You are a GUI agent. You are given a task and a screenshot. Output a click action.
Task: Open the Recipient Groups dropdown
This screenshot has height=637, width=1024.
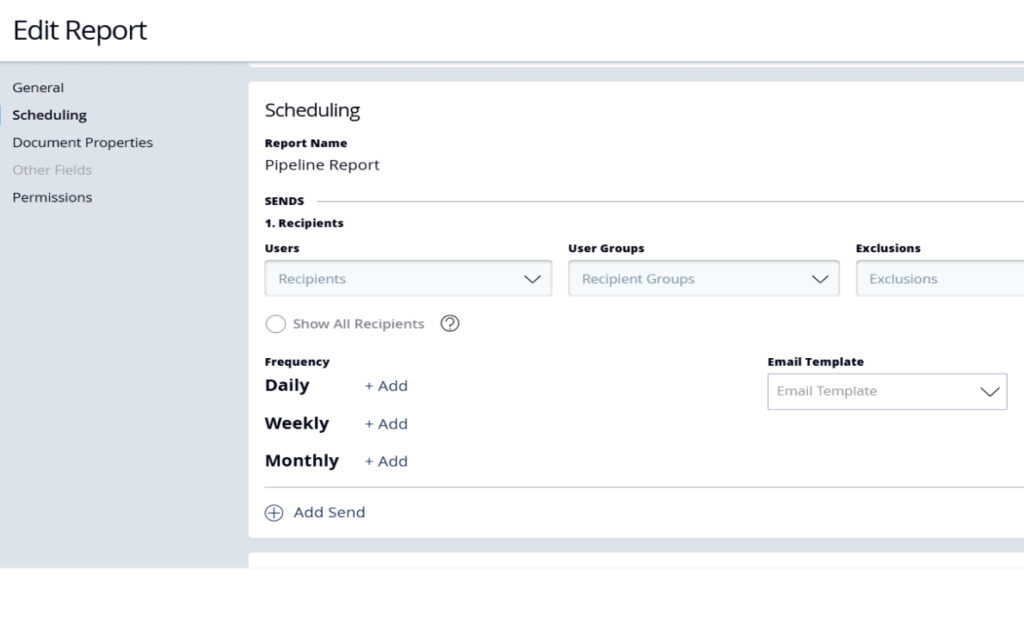coord(703,278)
